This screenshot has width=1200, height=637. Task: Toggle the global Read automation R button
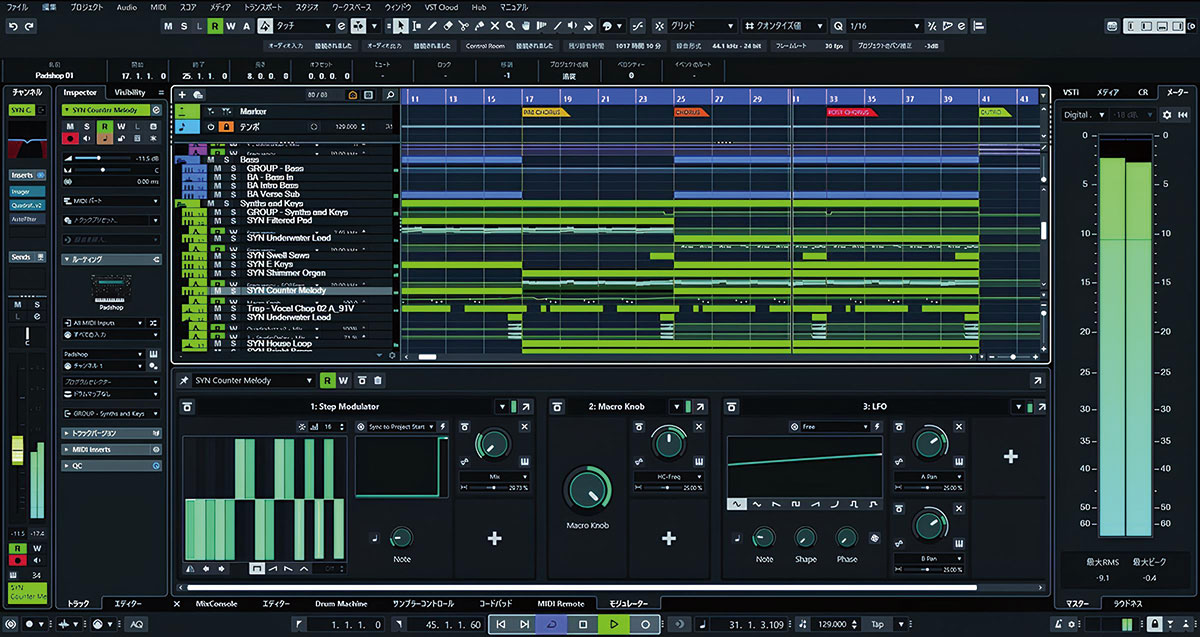coord(216,25)
